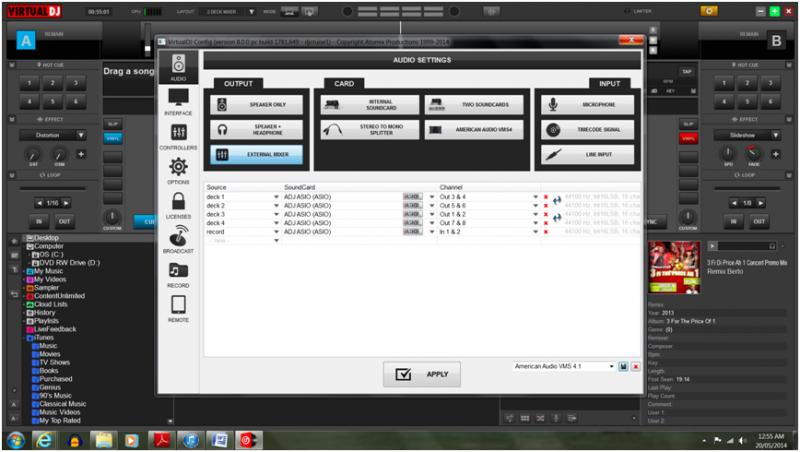Delete the American Audio VMS 4.1 profile
This screenshot has width=800, height=452.
pos(636,366)
